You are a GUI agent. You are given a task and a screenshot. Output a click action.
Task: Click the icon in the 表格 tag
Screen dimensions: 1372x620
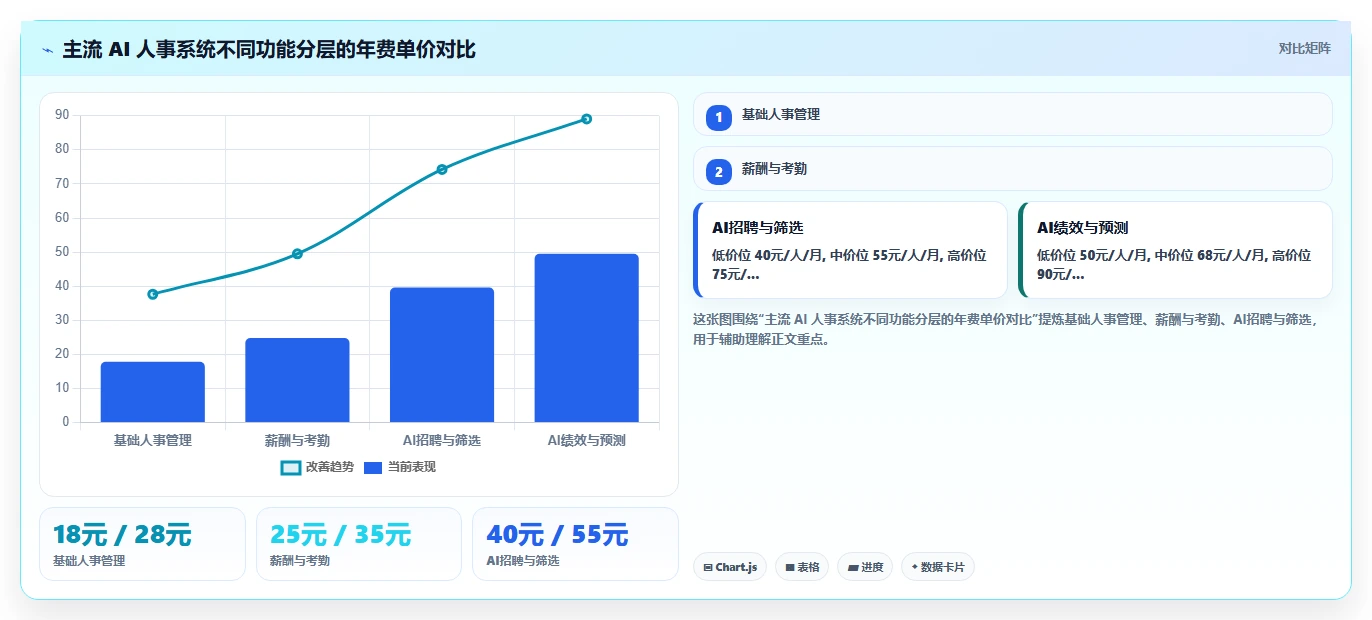click(x=790, y=567)
